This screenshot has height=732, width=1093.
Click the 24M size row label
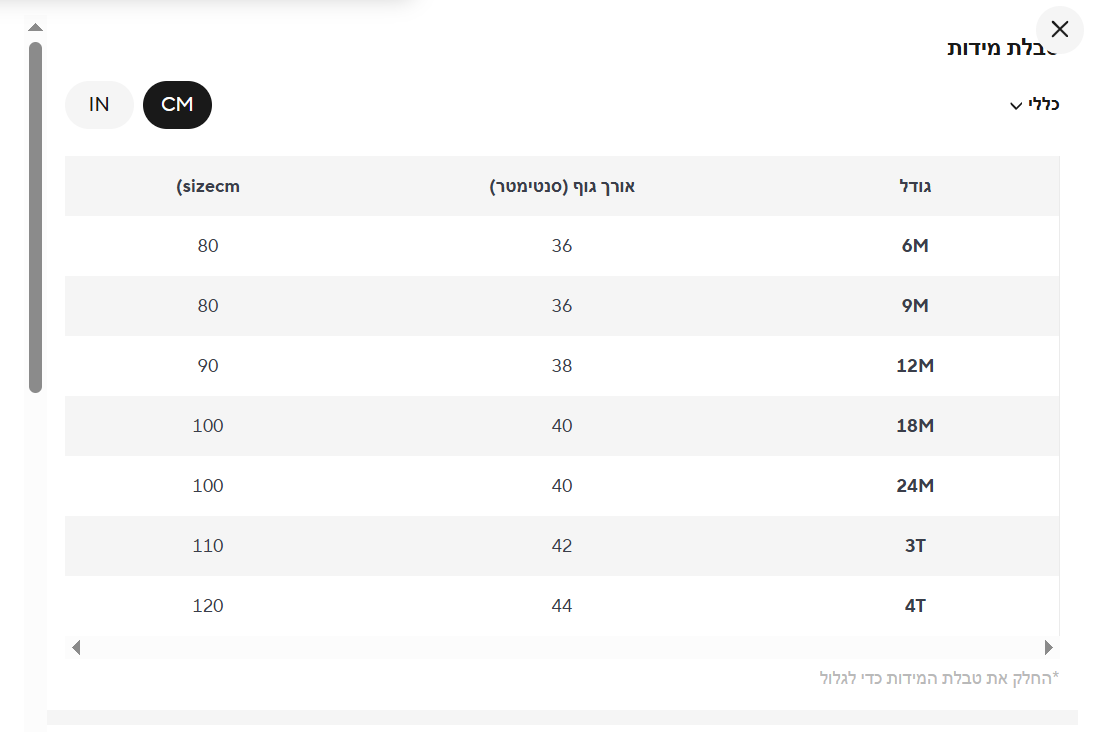915,486
